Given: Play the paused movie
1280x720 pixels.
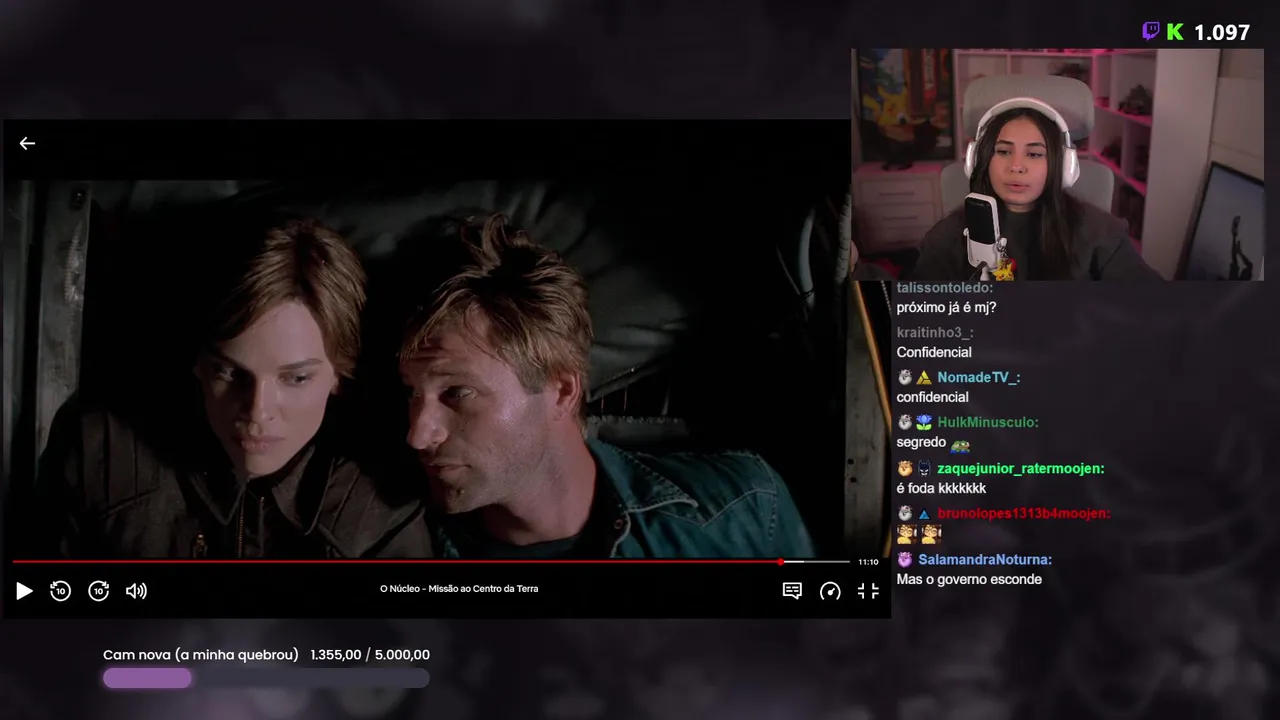Looking at the screenshot, I should tap(24, 591).
